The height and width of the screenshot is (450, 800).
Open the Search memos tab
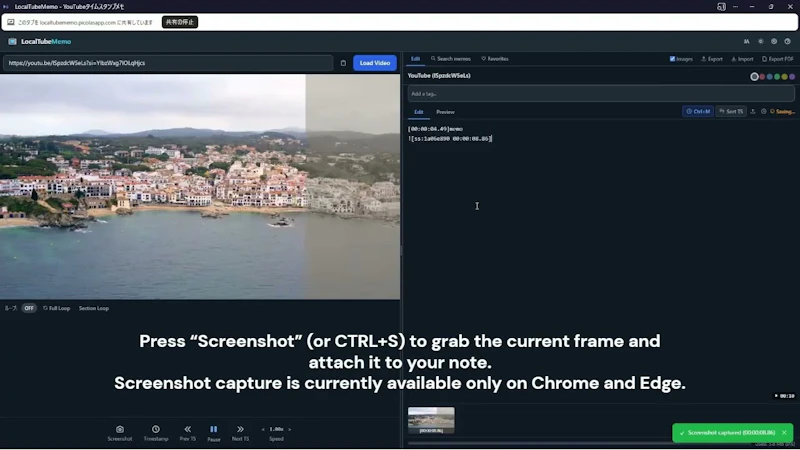pyautogui.click(x=451, y=59)
